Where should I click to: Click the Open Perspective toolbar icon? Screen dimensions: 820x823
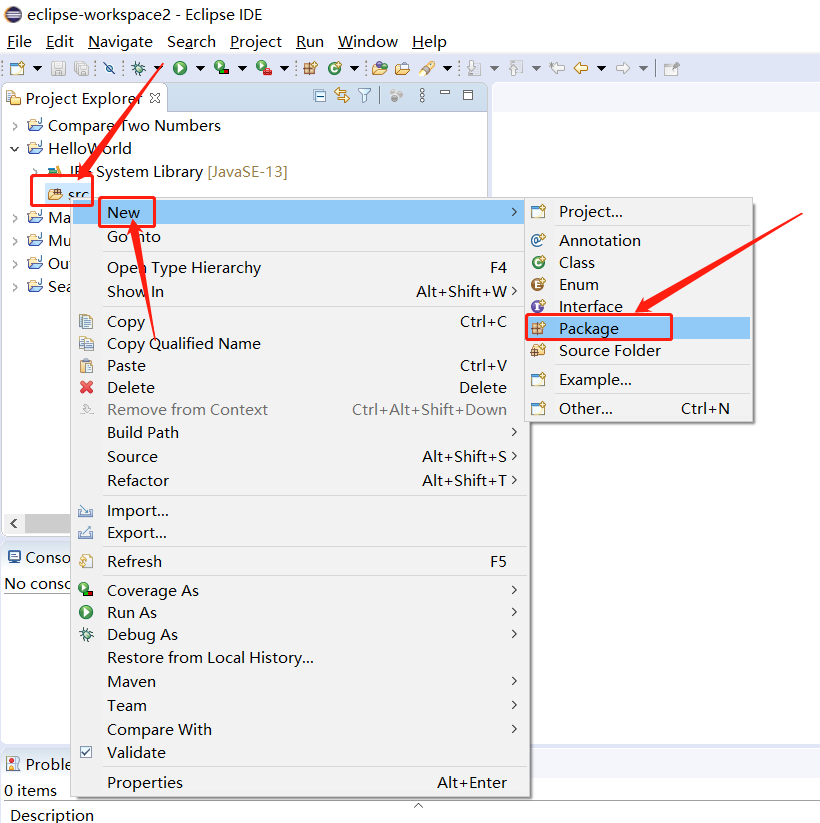pyautogui.click(x=671, y=69)
